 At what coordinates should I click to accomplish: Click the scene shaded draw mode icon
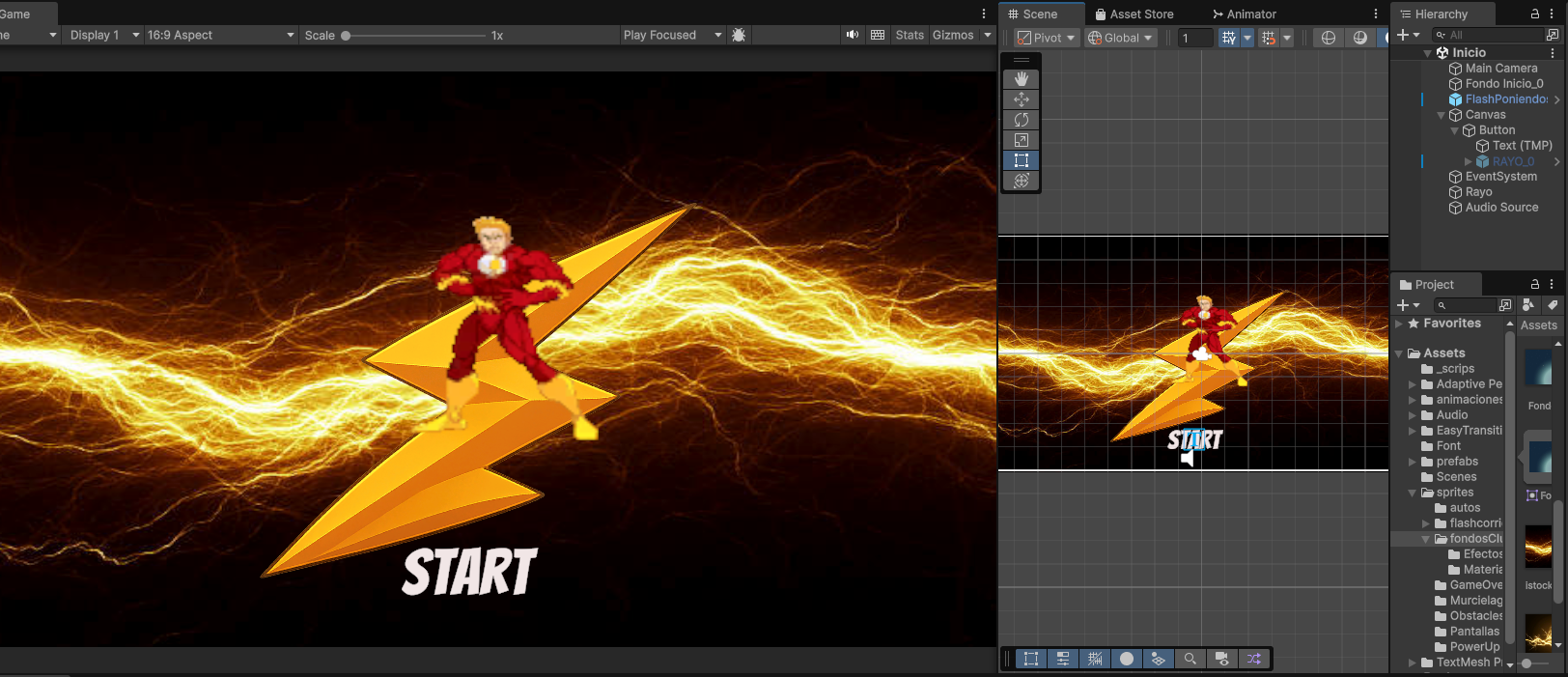(1360, 37)
